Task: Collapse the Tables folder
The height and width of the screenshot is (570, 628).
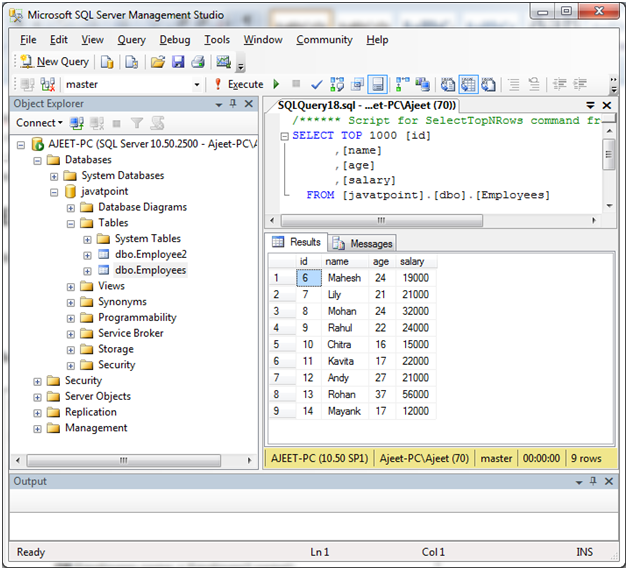Action: click(x=70, y=224)
